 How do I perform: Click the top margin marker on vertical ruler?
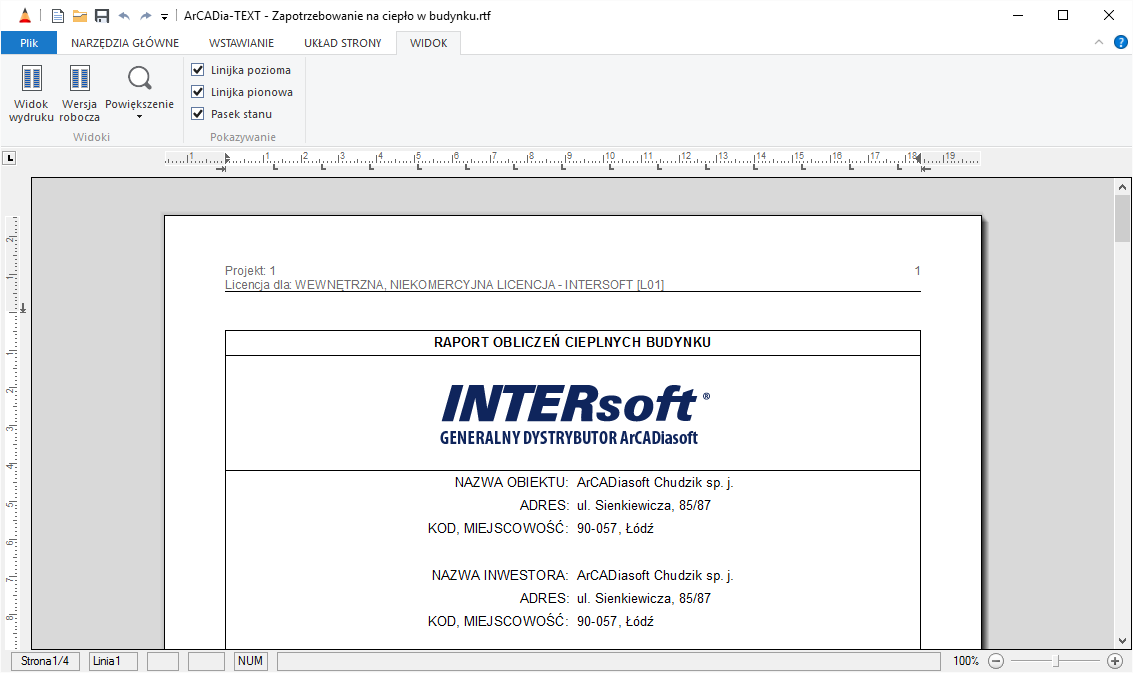[x=23, y=309]
